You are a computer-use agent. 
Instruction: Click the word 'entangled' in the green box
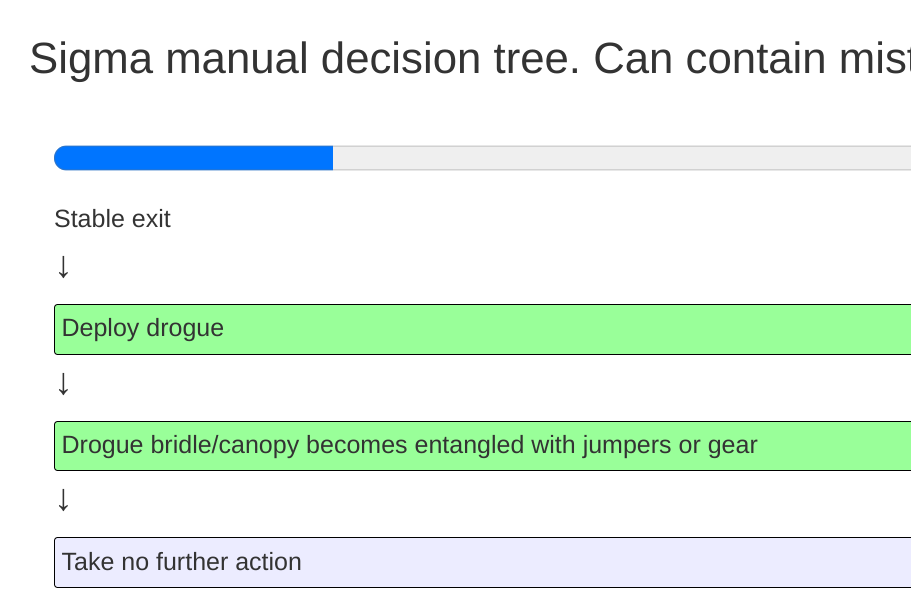pos(469,446)
